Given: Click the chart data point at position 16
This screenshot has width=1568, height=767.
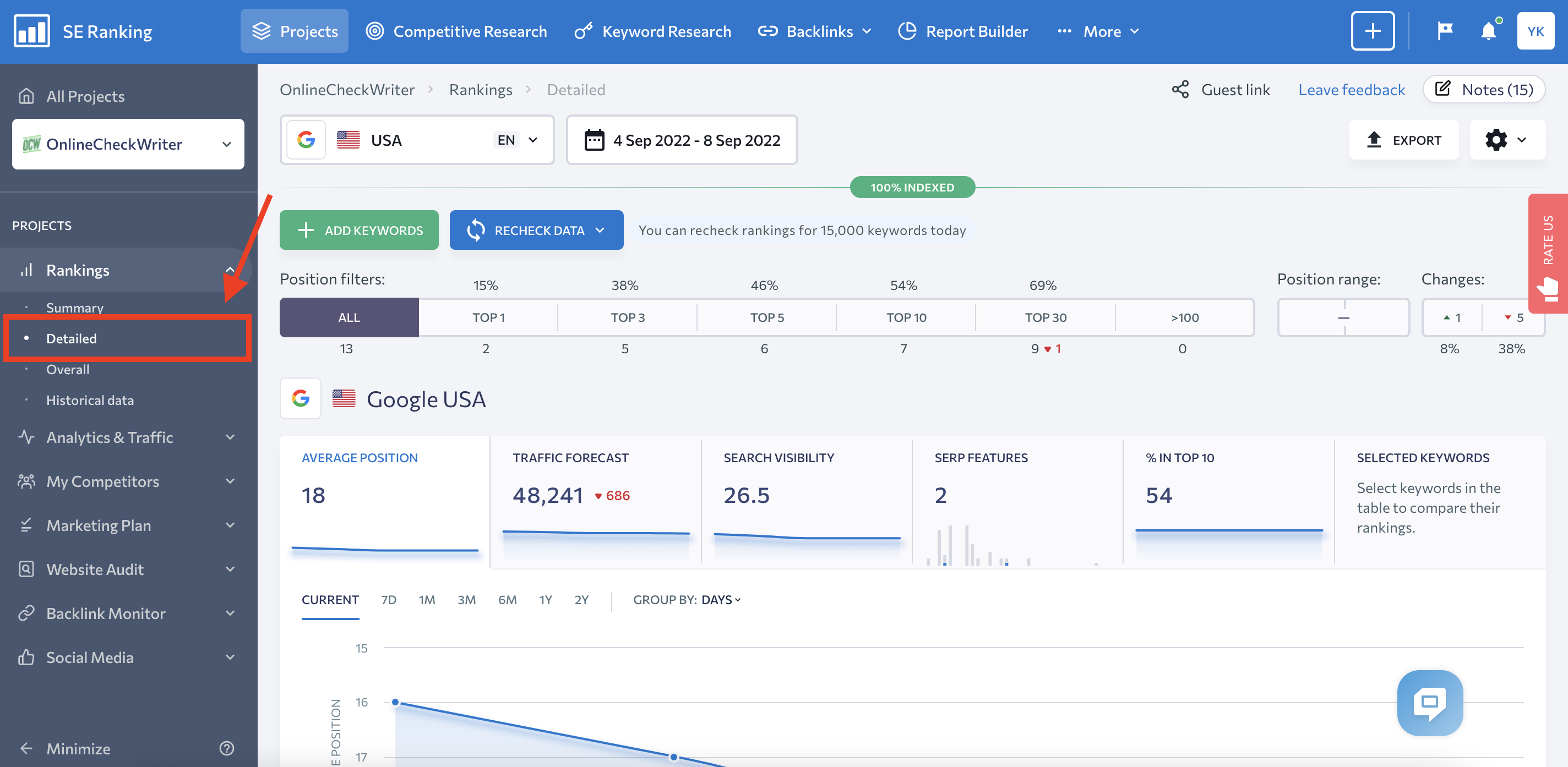Looking at the screenshot, I should (396, 702).
